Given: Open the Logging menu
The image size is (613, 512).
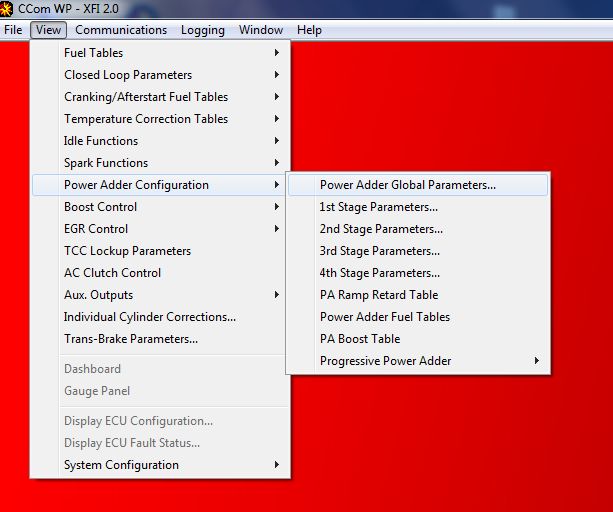Looking at the screenshot, I should (203, 30).
